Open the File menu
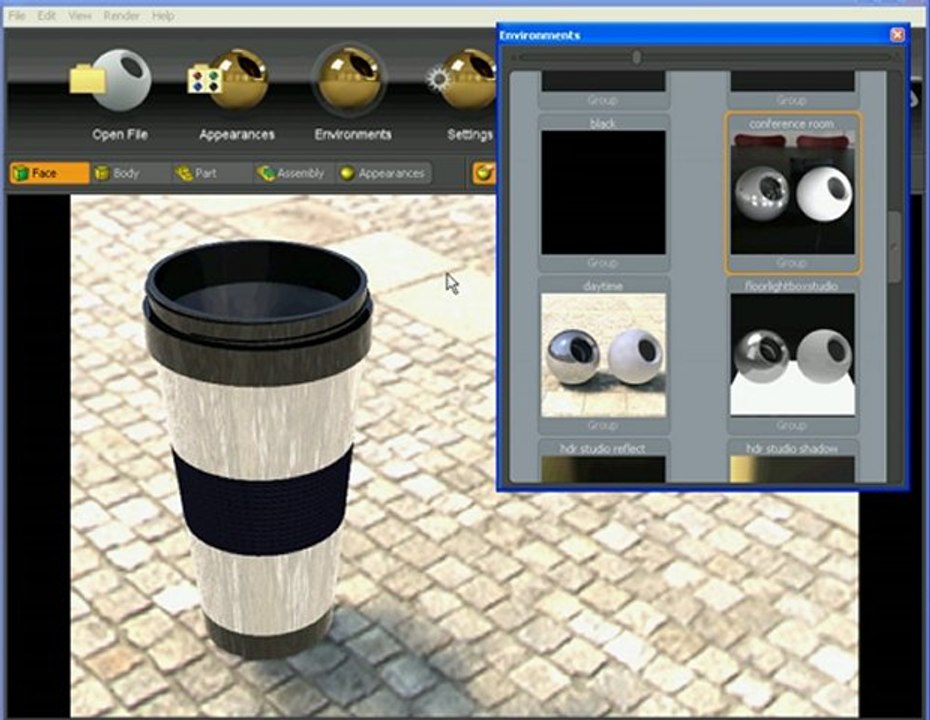Viewport: 930px width, 720px height. pos(17,15)
